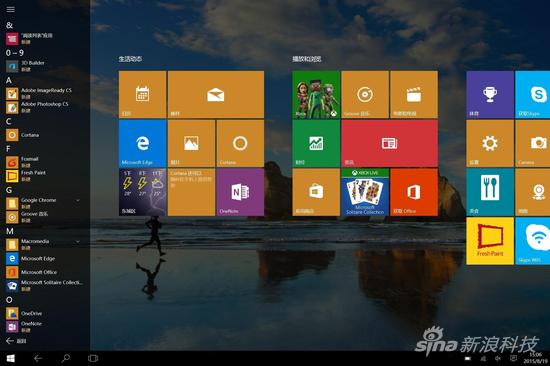Go back from all apps list
This screenshot has height=366, width=550.
[16, 341]
